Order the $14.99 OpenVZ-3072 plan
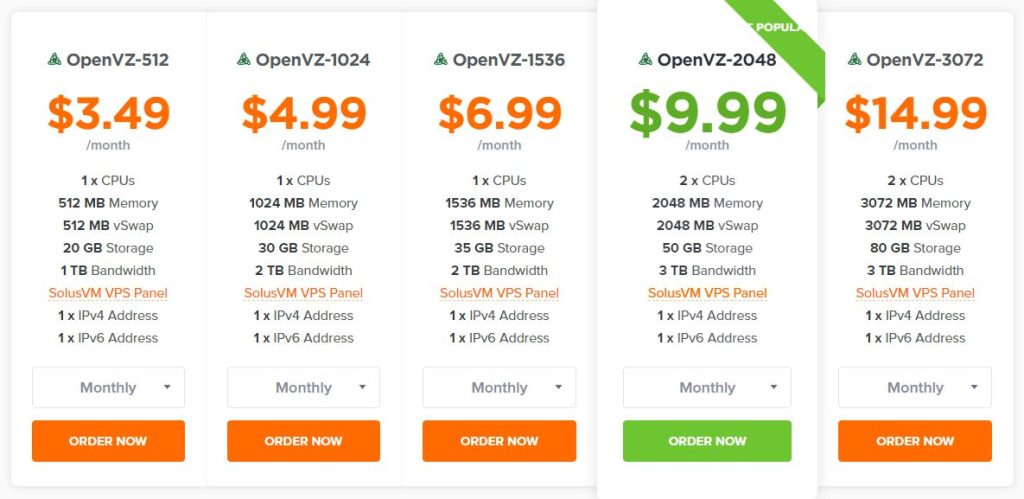 [915, 441]
